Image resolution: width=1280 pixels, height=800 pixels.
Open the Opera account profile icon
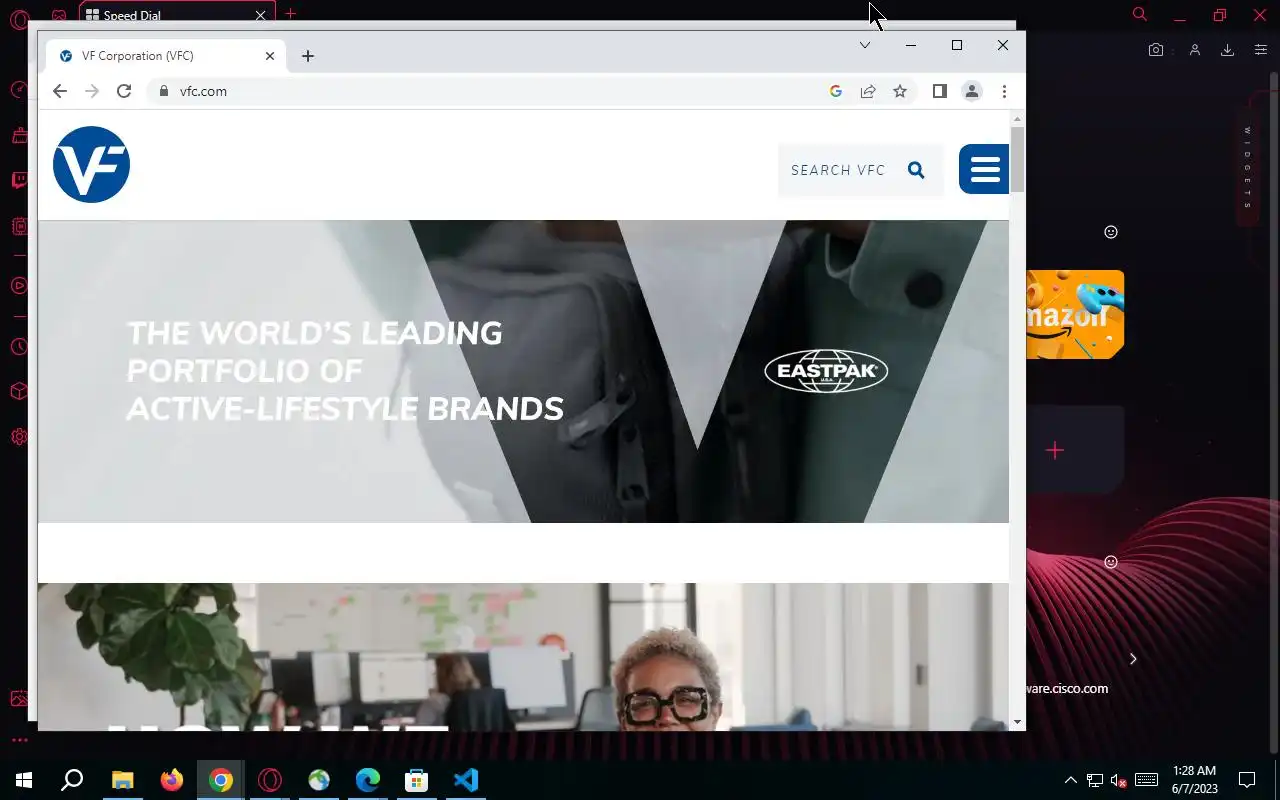[1194, 50]
